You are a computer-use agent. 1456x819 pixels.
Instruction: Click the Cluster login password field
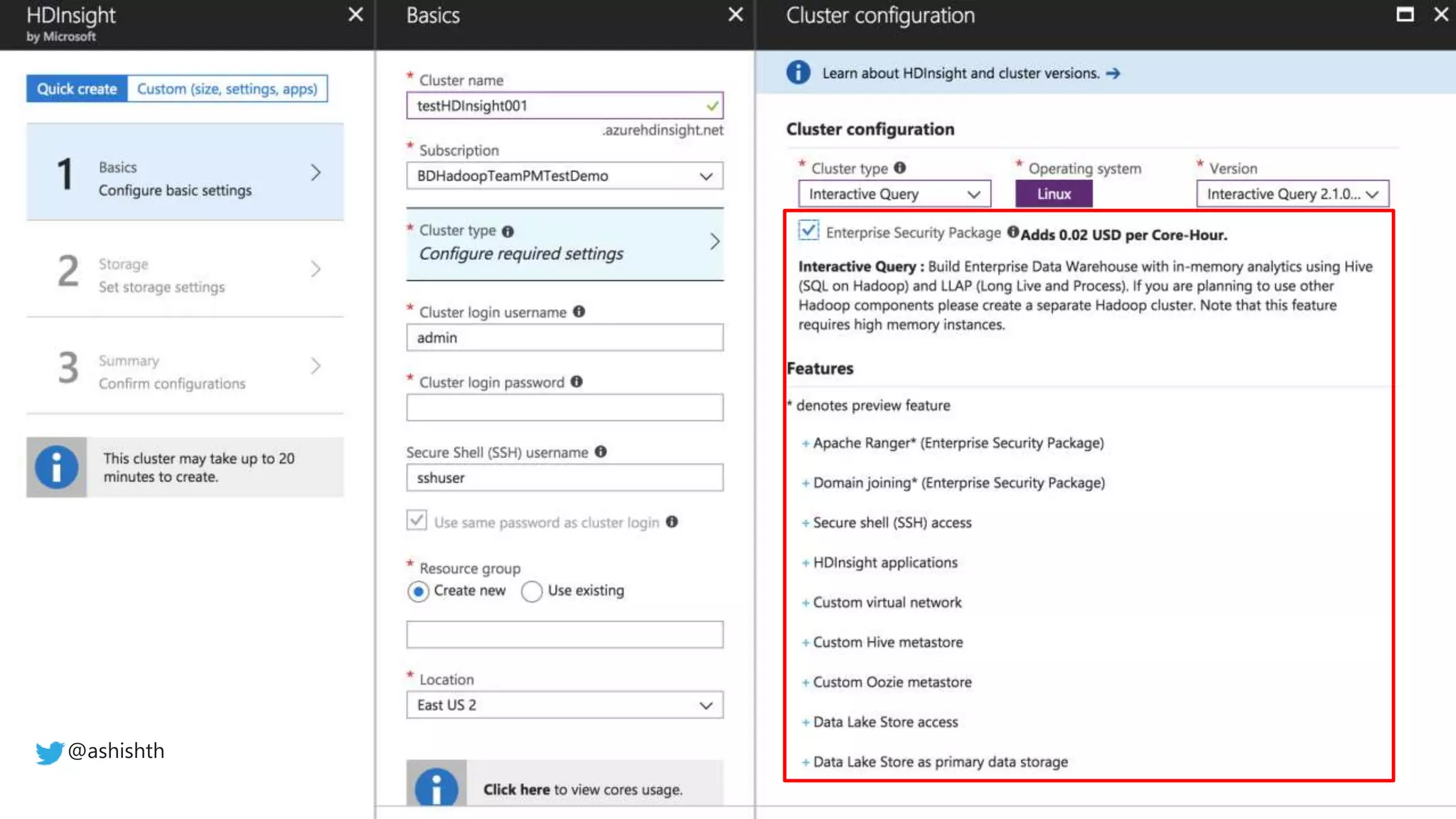[x=564, y=408]
